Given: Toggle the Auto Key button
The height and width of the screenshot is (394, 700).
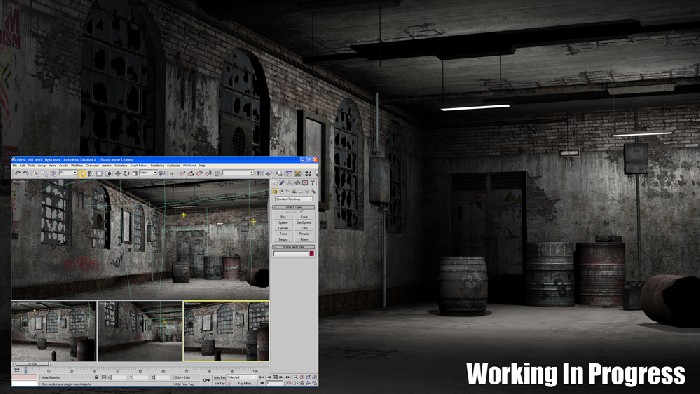Looking at the screenshot, I should click(220, 377).
